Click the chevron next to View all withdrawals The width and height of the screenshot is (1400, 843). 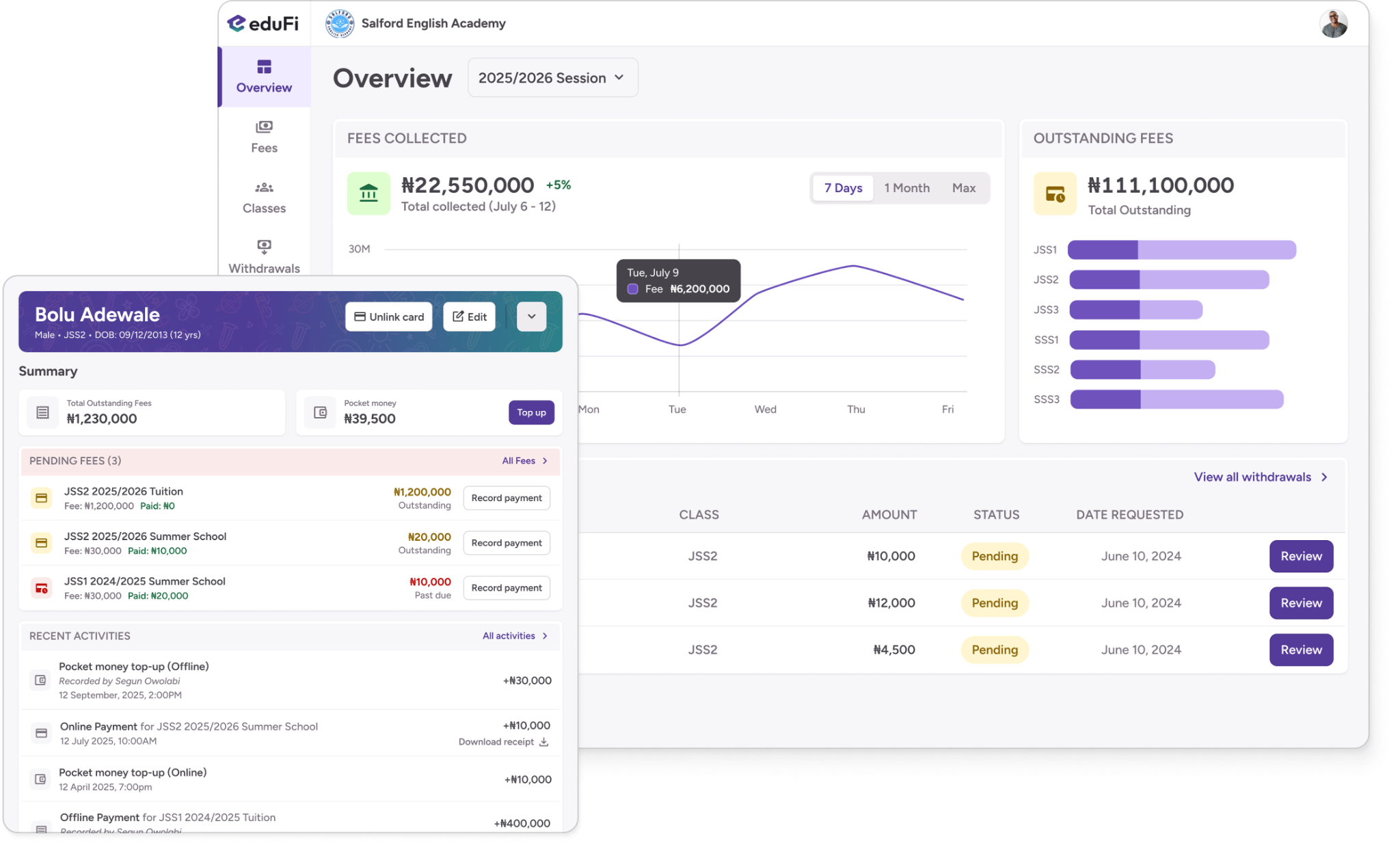click(1324, 477)
